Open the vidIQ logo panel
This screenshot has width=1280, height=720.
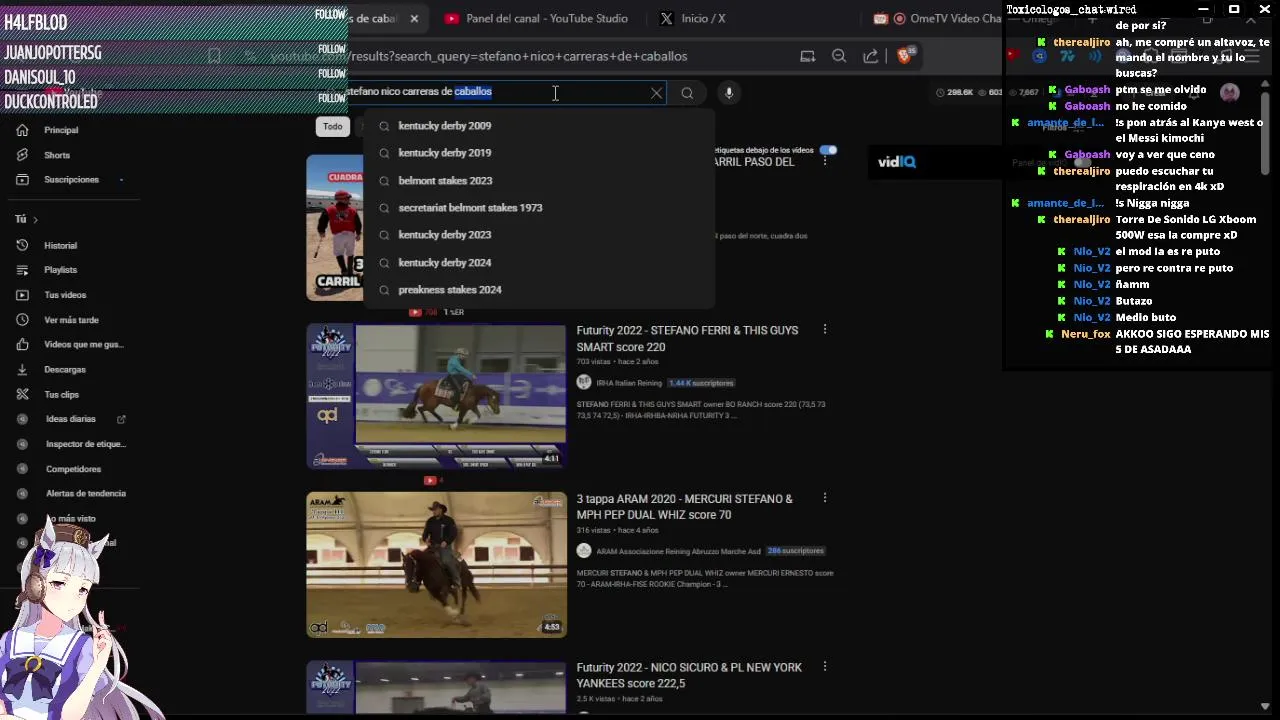897,162
